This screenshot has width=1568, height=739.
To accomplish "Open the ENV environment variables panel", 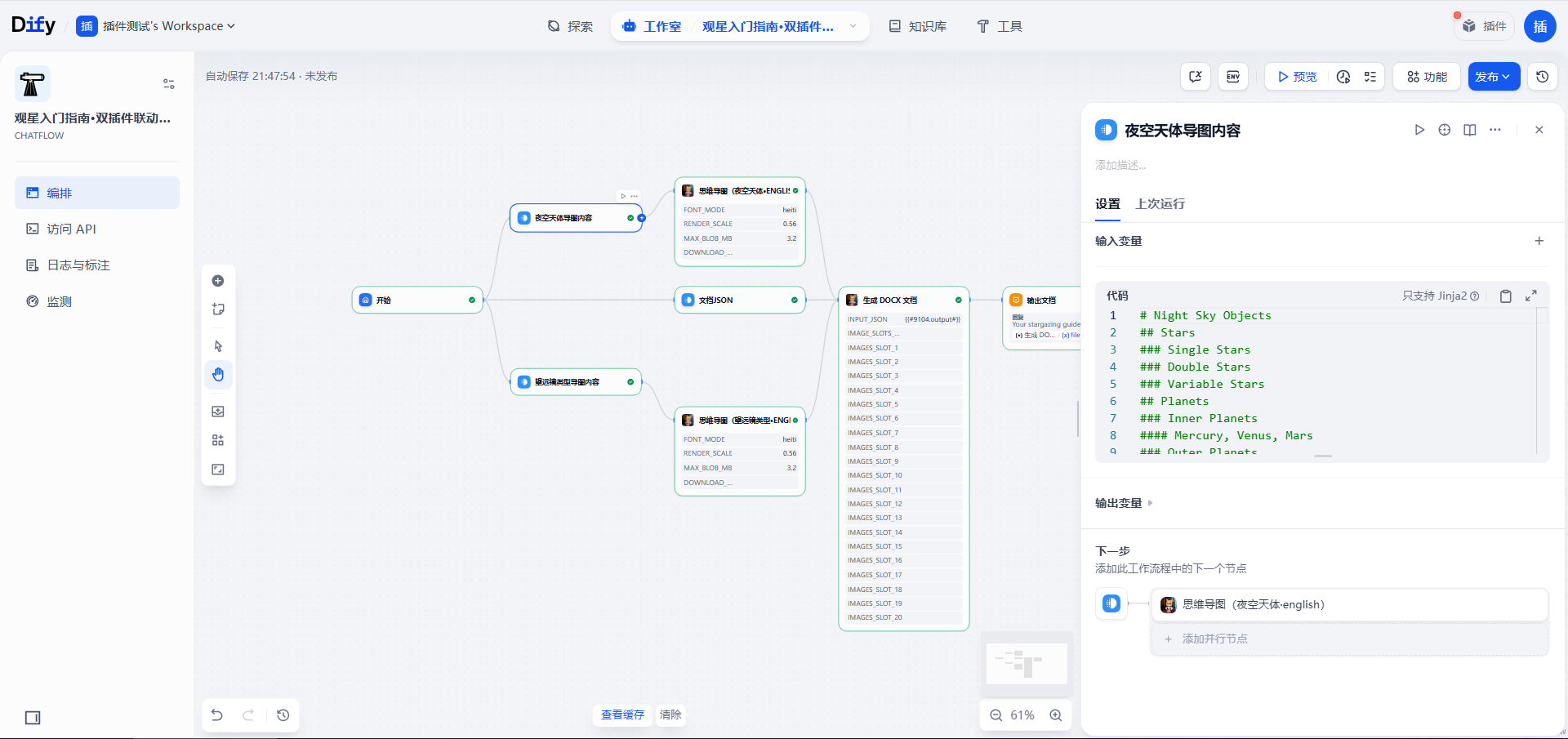I will click(1233, 77).
